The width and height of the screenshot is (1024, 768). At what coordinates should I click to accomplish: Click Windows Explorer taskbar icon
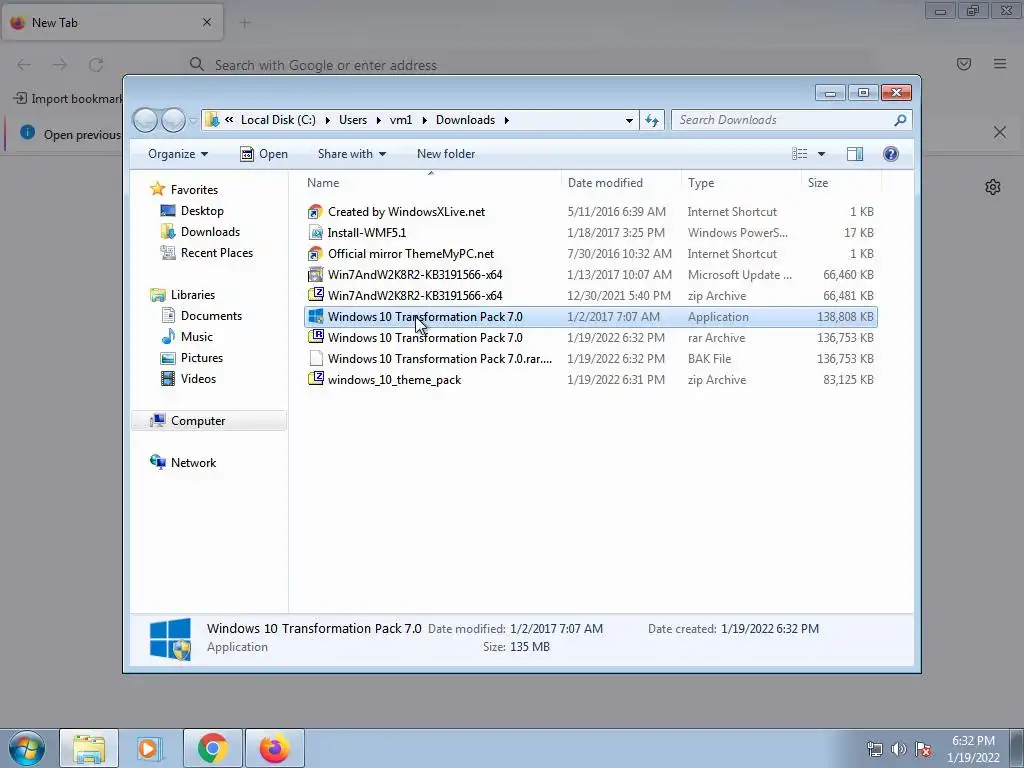pyautogui.click(x=89, y=748)
